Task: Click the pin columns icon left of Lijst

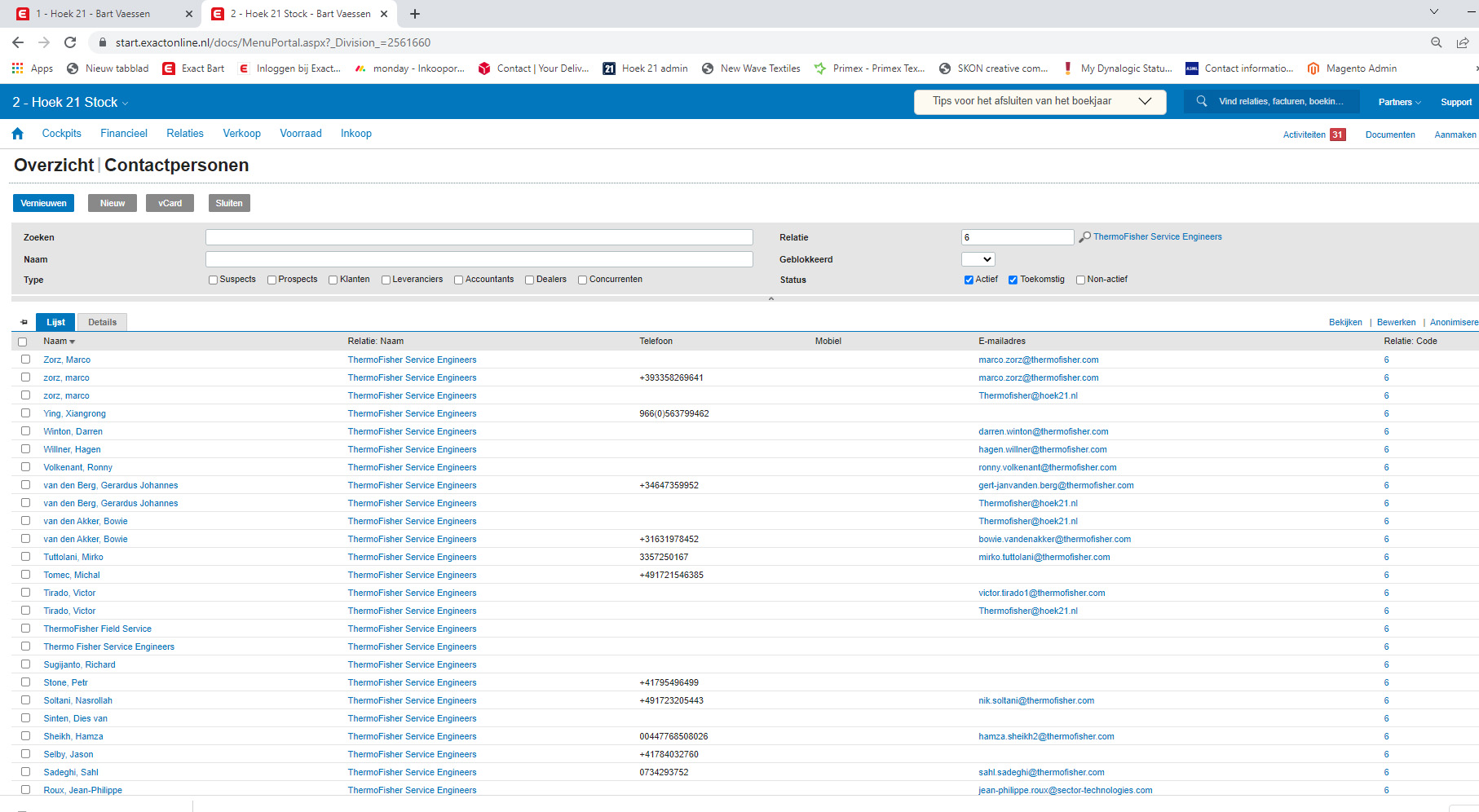Action: (24, 322)
